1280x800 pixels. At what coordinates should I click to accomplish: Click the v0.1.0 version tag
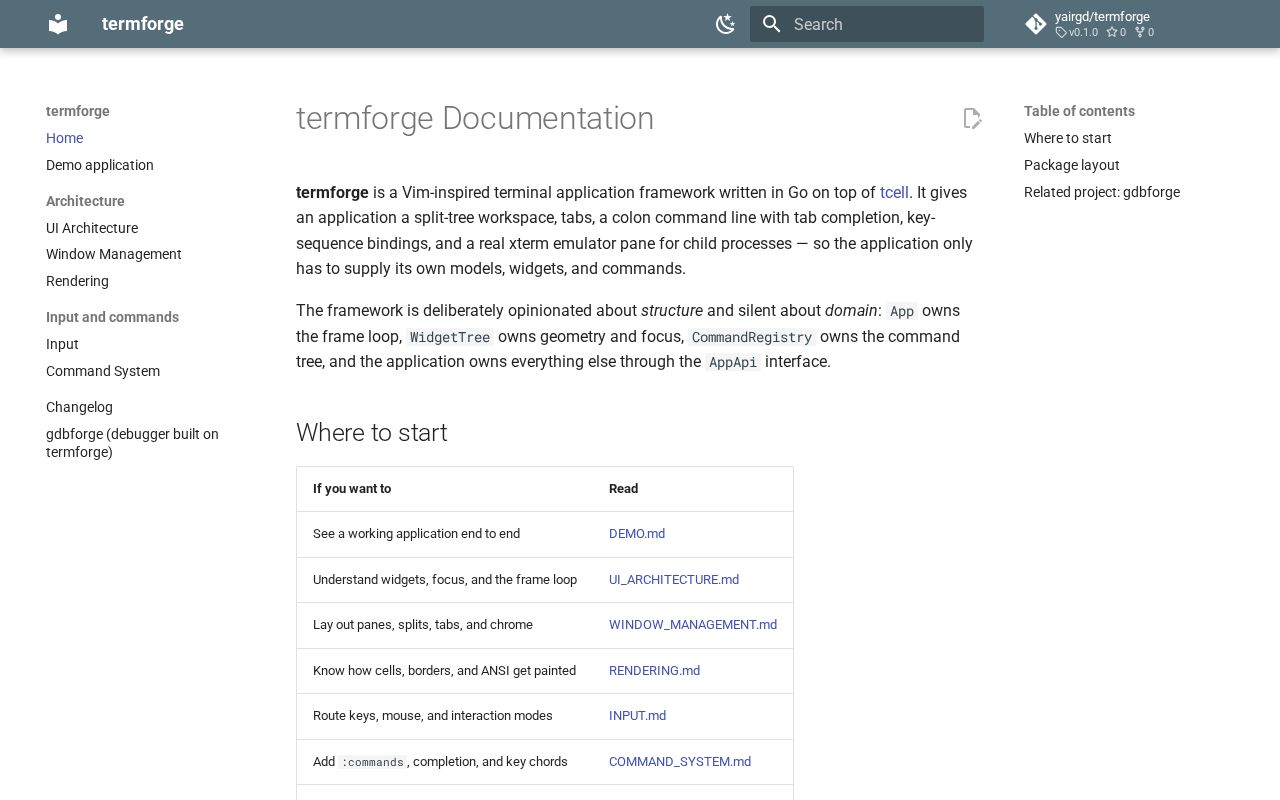(x=1077, y=32)
